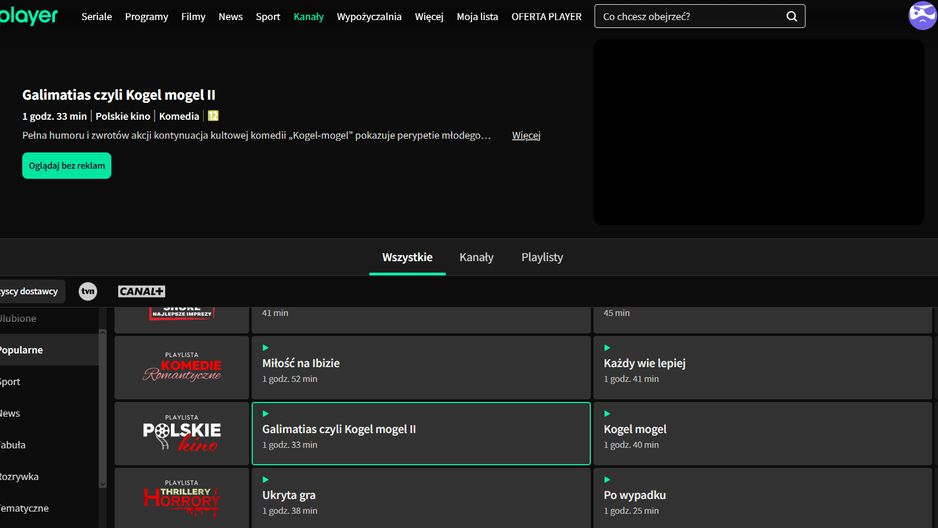
Task: Open the user profile avatar
Action: [x=923, y=16]
